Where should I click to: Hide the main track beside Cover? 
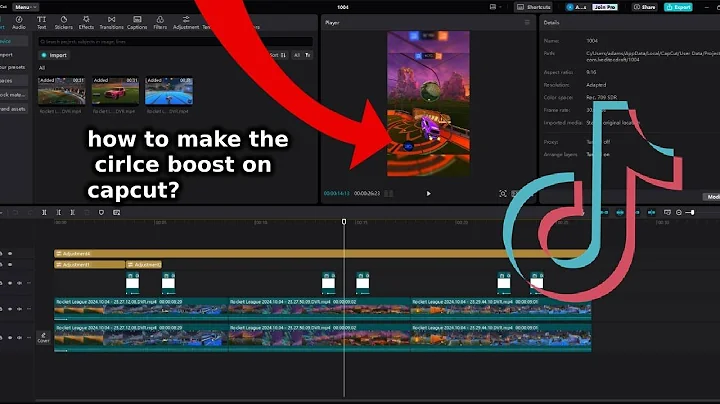pyautogui.click(x=10, y=338)
